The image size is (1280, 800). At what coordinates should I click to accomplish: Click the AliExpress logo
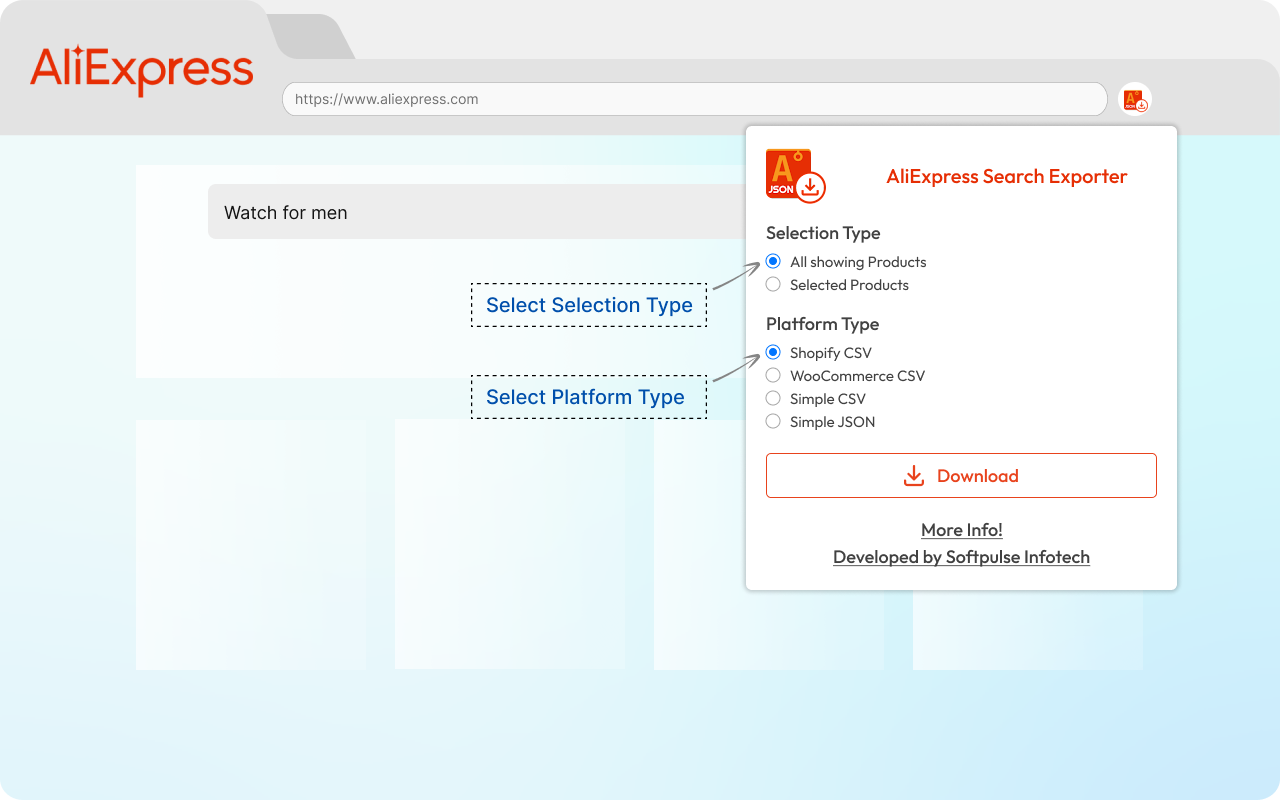coord(142,70)
